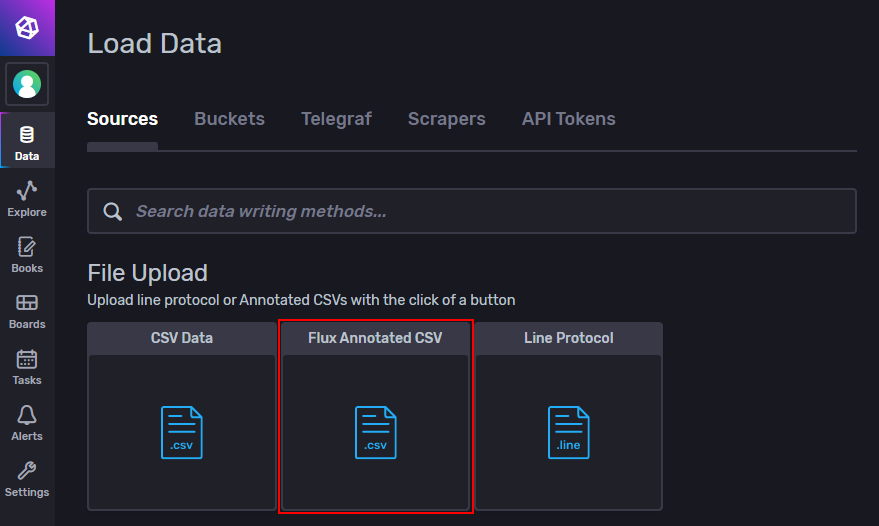
Task: Open Books in the sidebar
Action: click(x=27, y=255)
